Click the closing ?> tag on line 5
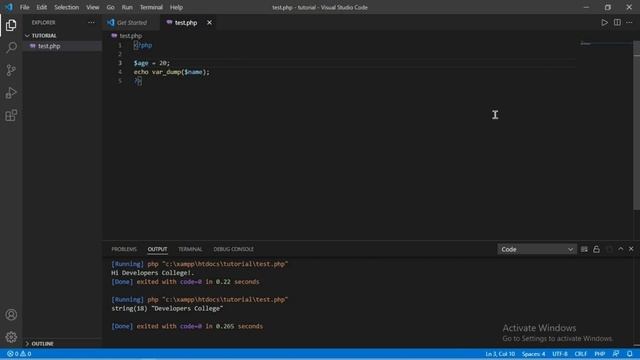This screenshot has width=640, height=360. point(138,81)
